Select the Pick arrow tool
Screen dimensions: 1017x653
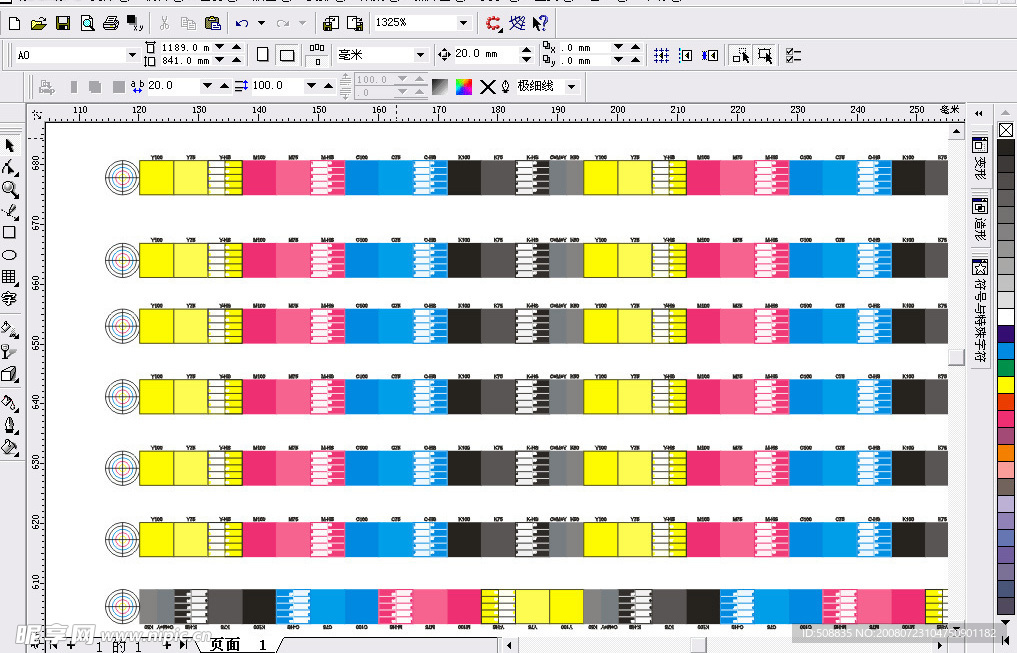[10, 146]
